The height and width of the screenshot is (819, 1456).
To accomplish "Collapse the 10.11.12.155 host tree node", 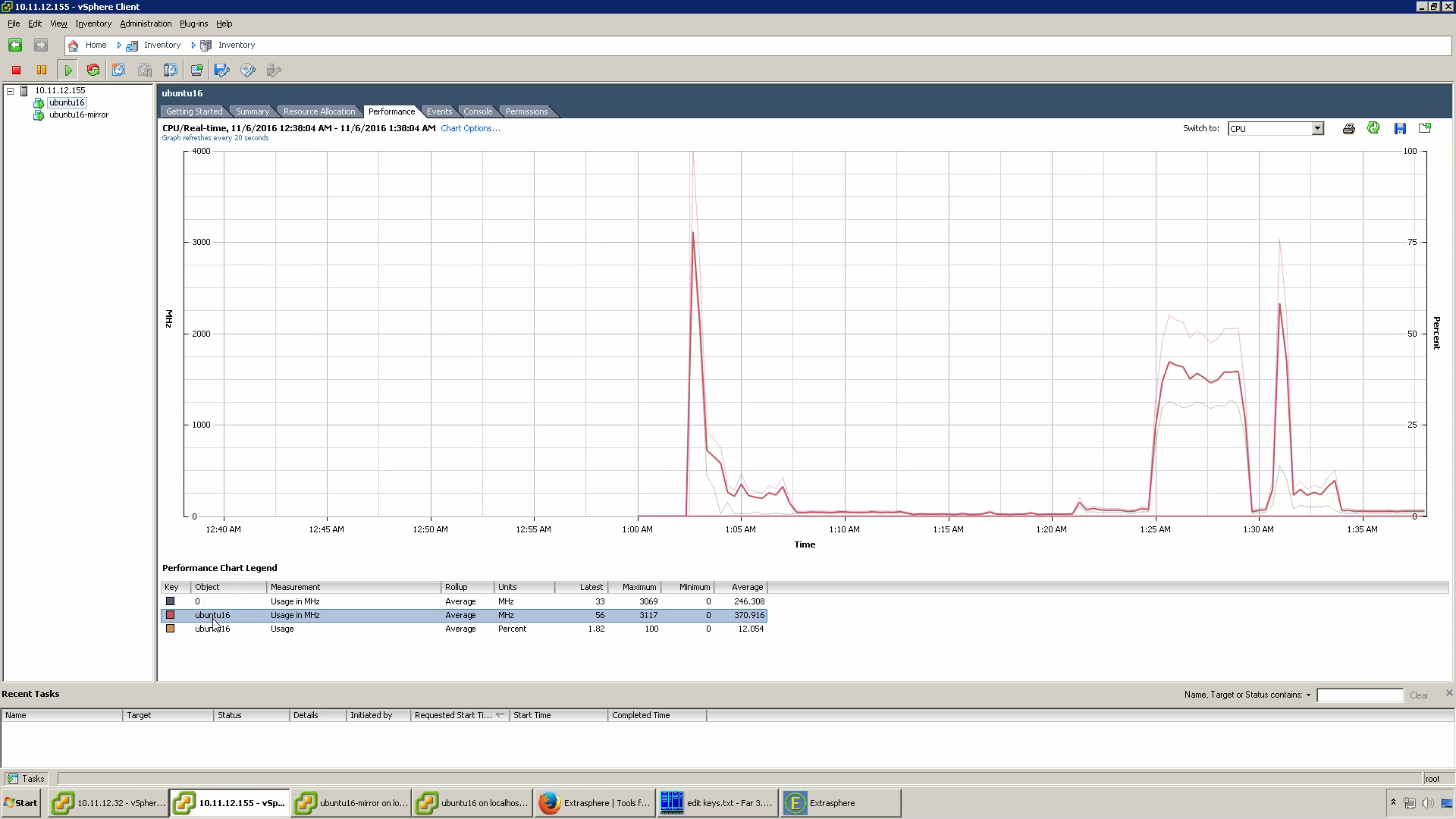I will point(11,91).
